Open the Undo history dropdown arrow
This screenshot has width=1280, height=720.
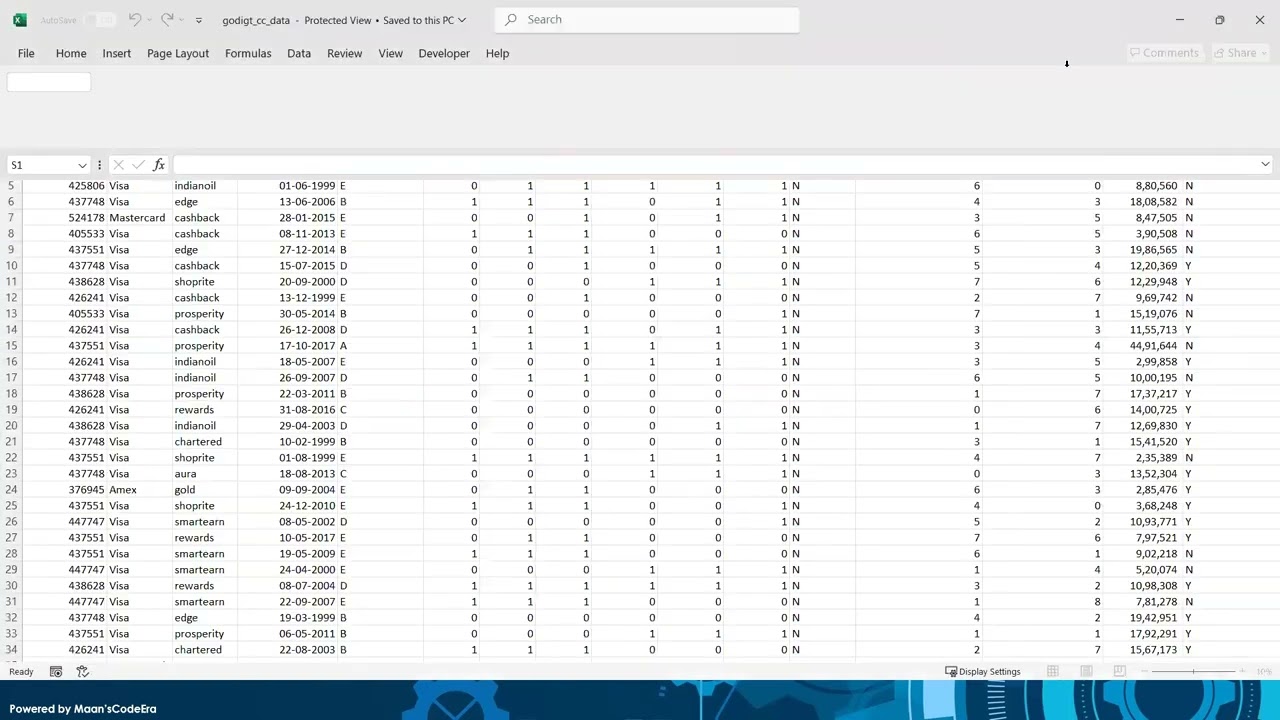point(150,20)
